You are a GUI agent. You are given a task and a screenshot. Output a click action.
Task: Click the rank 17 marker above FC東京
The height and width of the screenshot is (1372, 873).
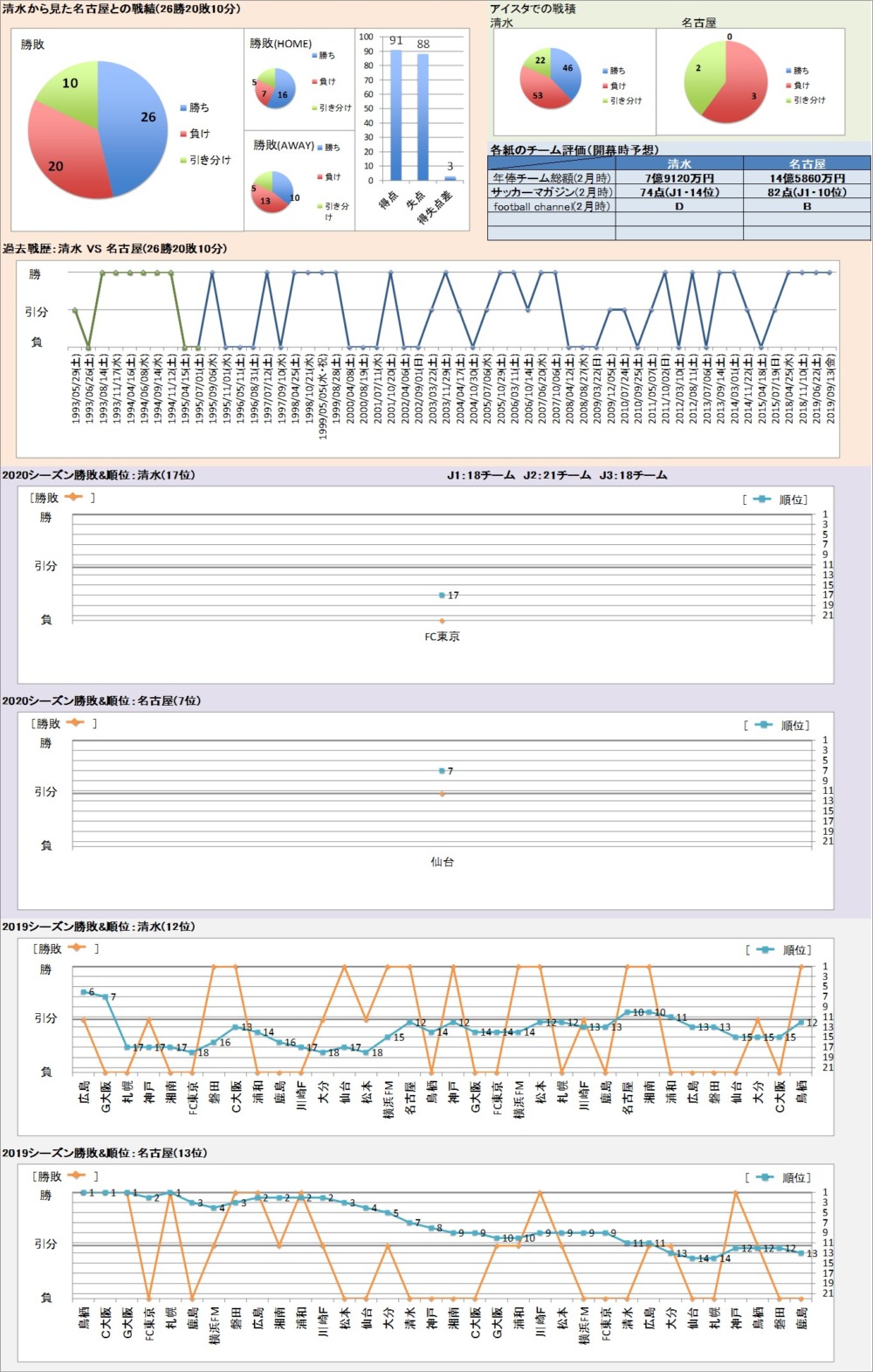click(443, 596)
